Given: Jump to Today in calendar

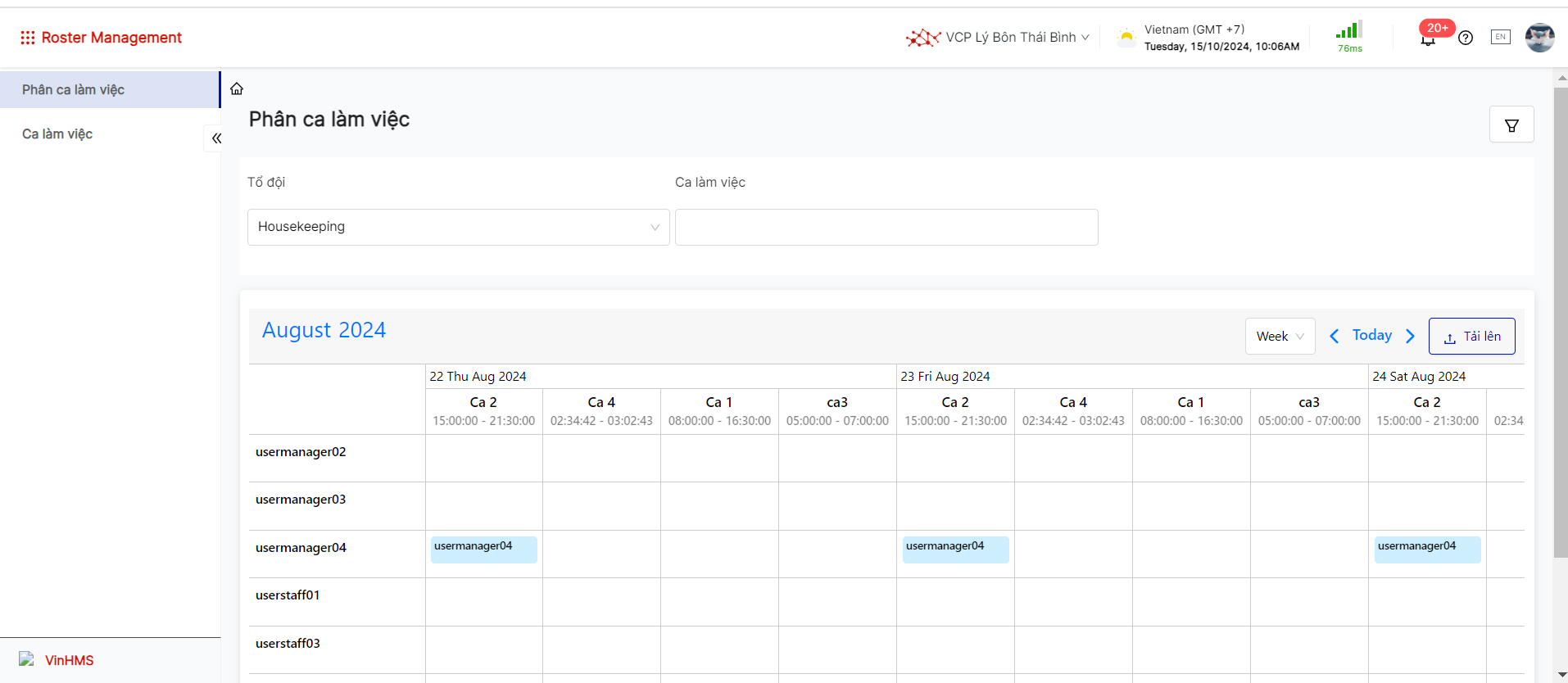Looking at the screenshot, I should pos(1371,335).
